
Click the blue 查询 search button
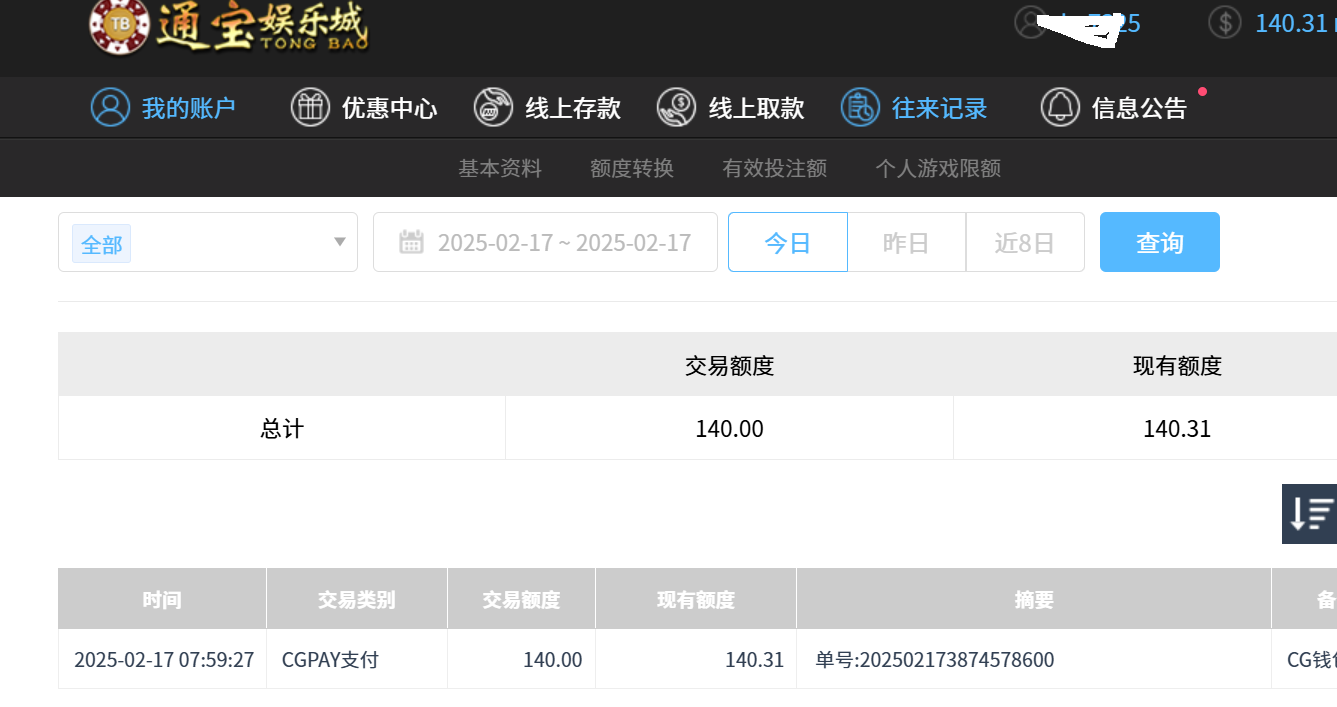coord(1159,242)
